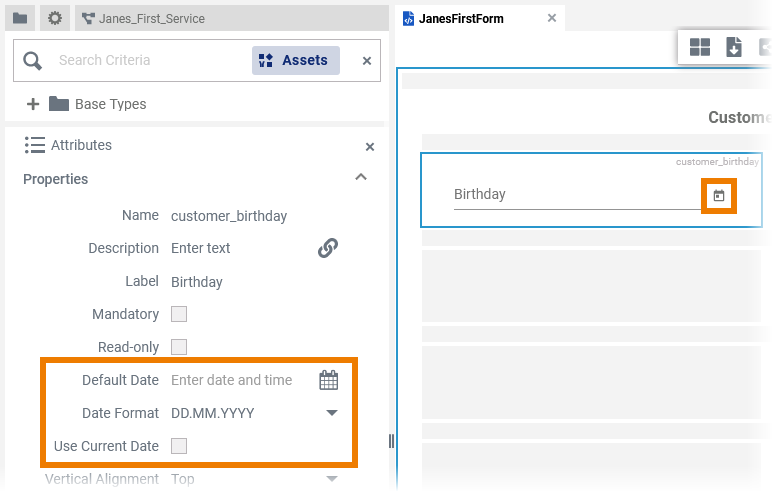Click the Birthday field calendar icon

tap(718, 196)
